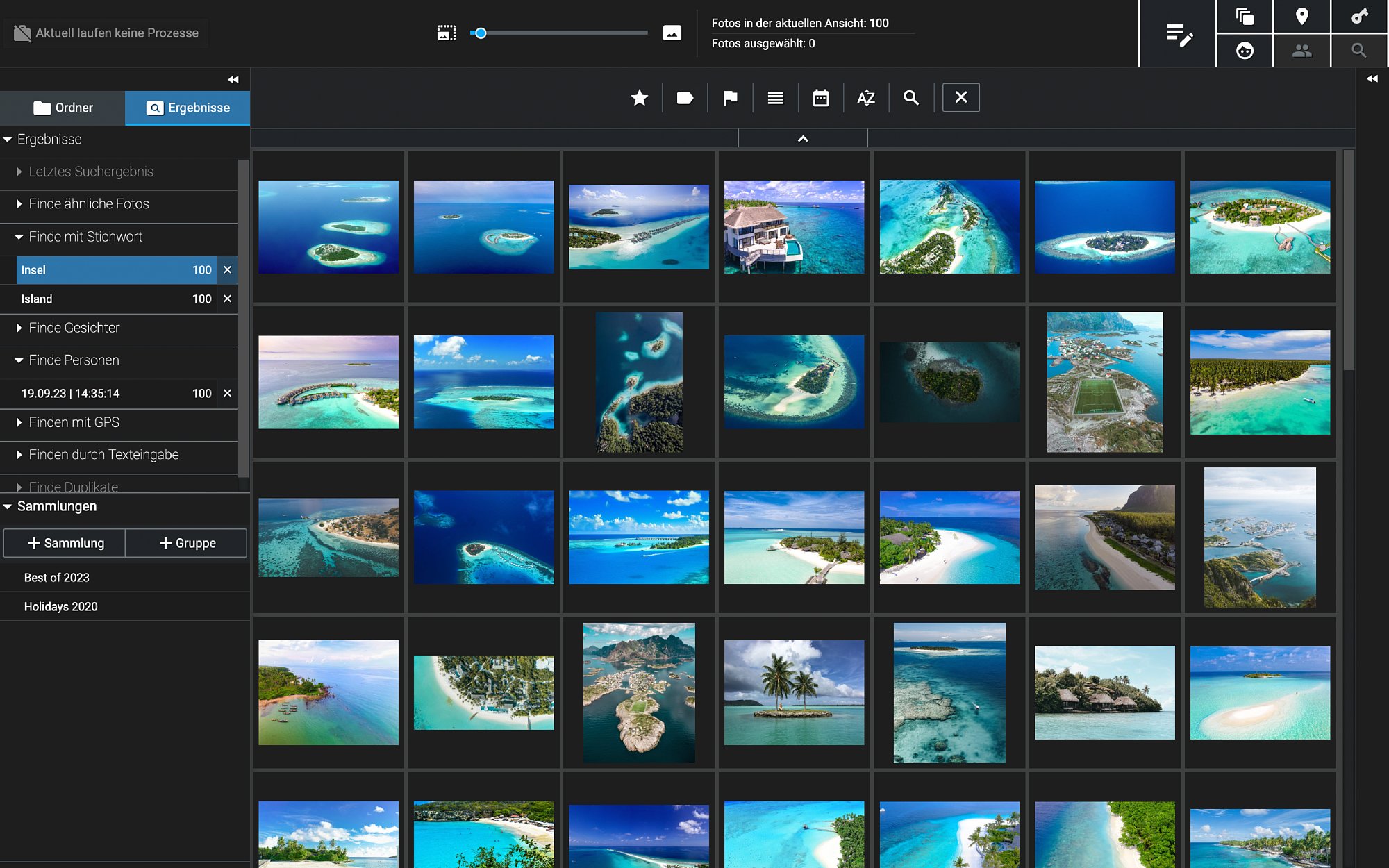The width and height of the screenshot is (1389, 868).
Task: Switch to the Ergebnisse tab
Action: (x=188, y=108)
